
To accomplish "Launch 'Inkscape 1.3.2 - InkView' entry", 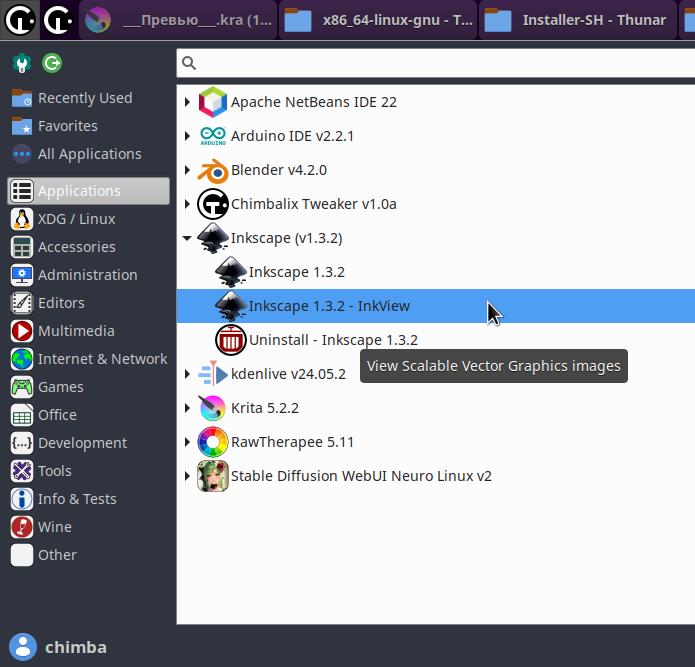I will click(x=436, y=306).
